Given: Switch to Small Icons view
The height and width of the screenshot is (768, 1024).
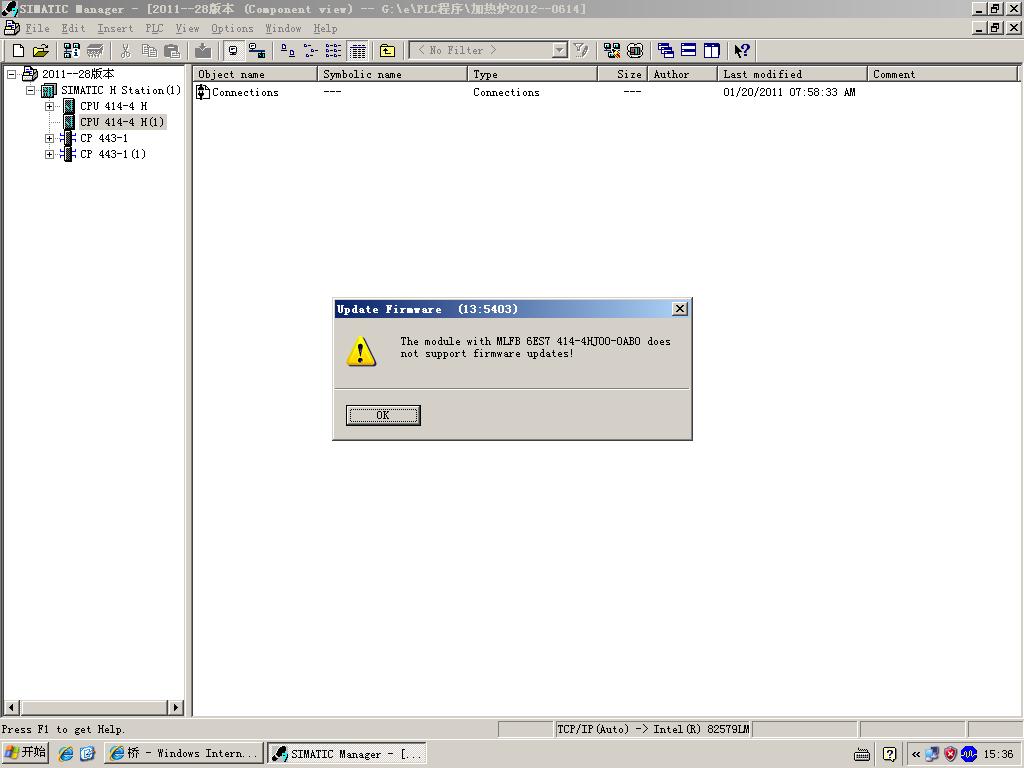Looking at the screenshot, I should point(310,51).
